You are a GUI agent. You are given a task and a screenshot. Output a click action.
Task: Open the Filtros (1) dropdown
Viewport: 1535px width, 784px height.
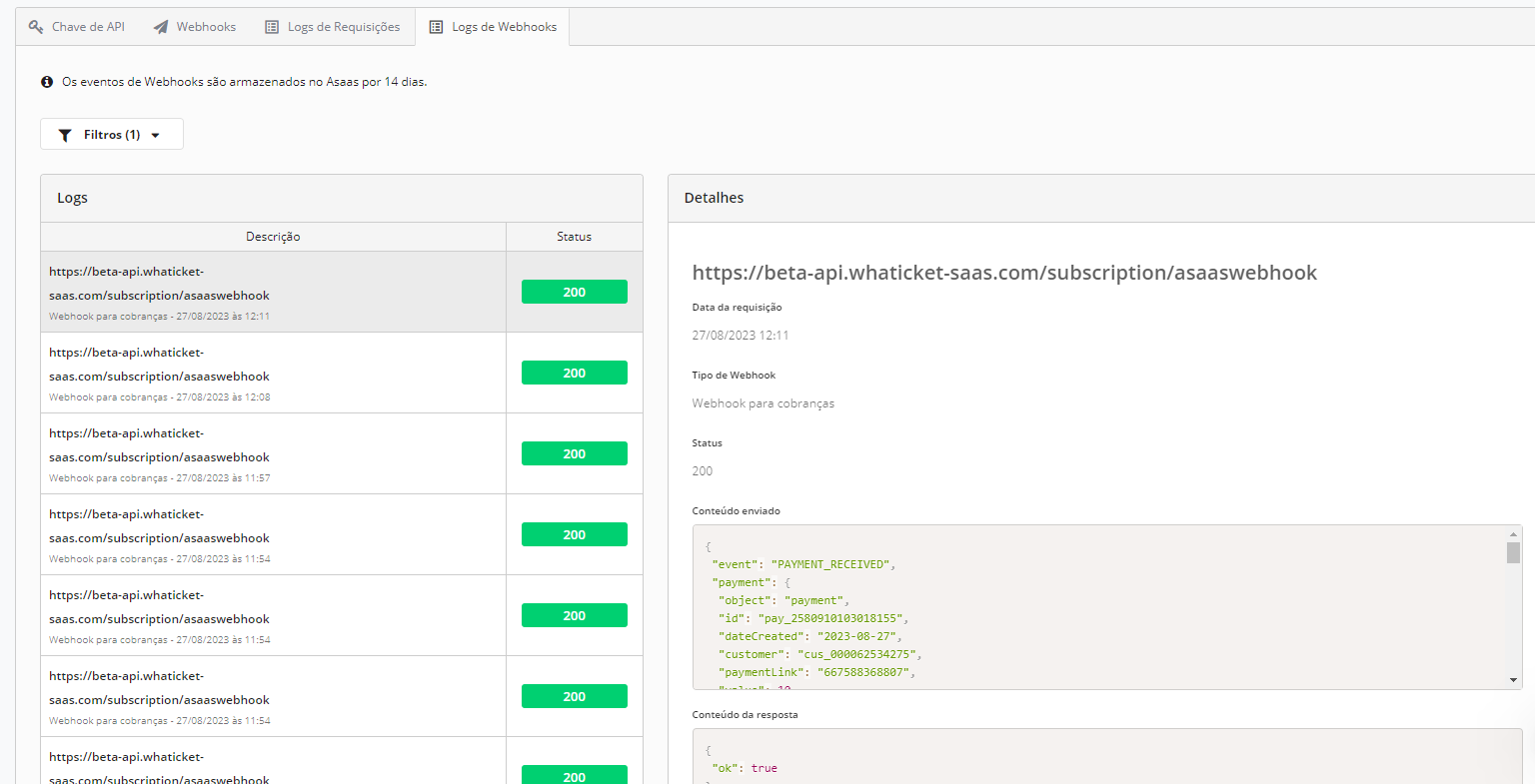click(111, 135)
